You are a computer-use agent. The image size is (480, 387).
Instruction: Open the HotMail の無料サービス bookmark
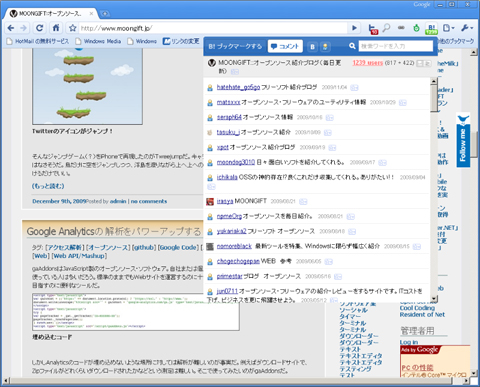point(39,41)
